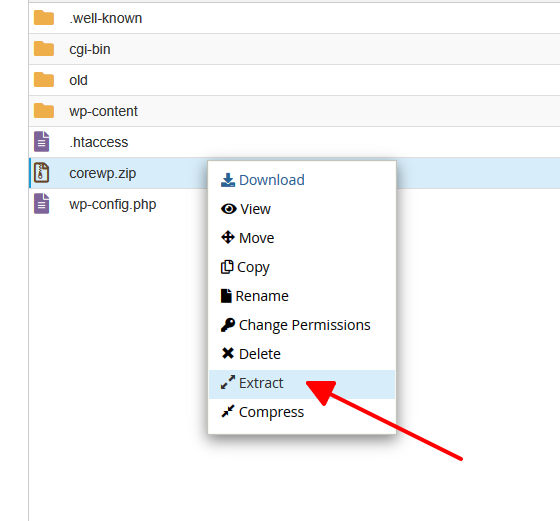This screenshot has height=521, width=560.
Task: Click the wp-config.php file icon
Action: pyautogui.click(x=41, y=204)
